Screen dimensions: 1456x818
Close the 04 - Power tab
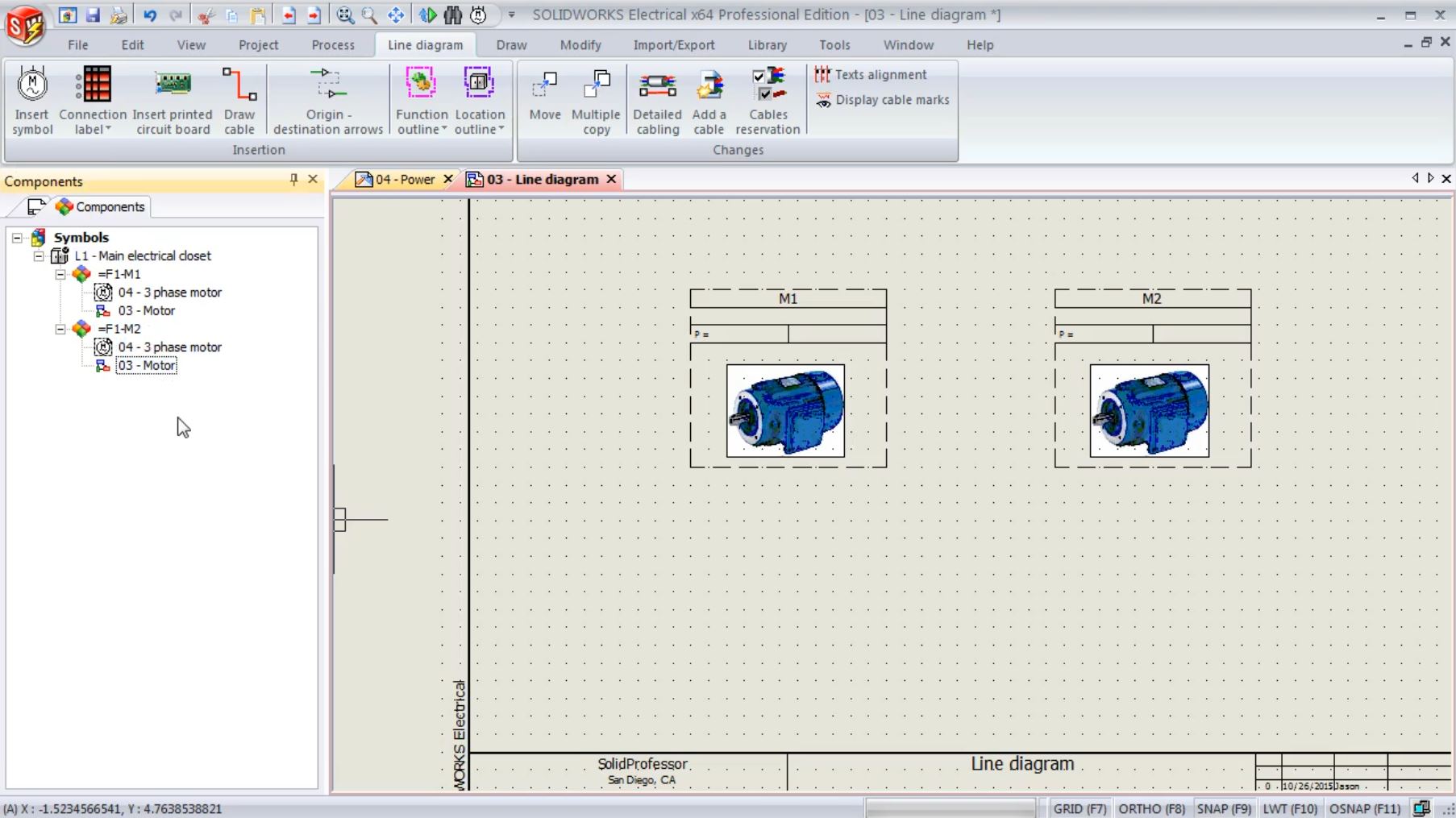click(x=448, y=180)
